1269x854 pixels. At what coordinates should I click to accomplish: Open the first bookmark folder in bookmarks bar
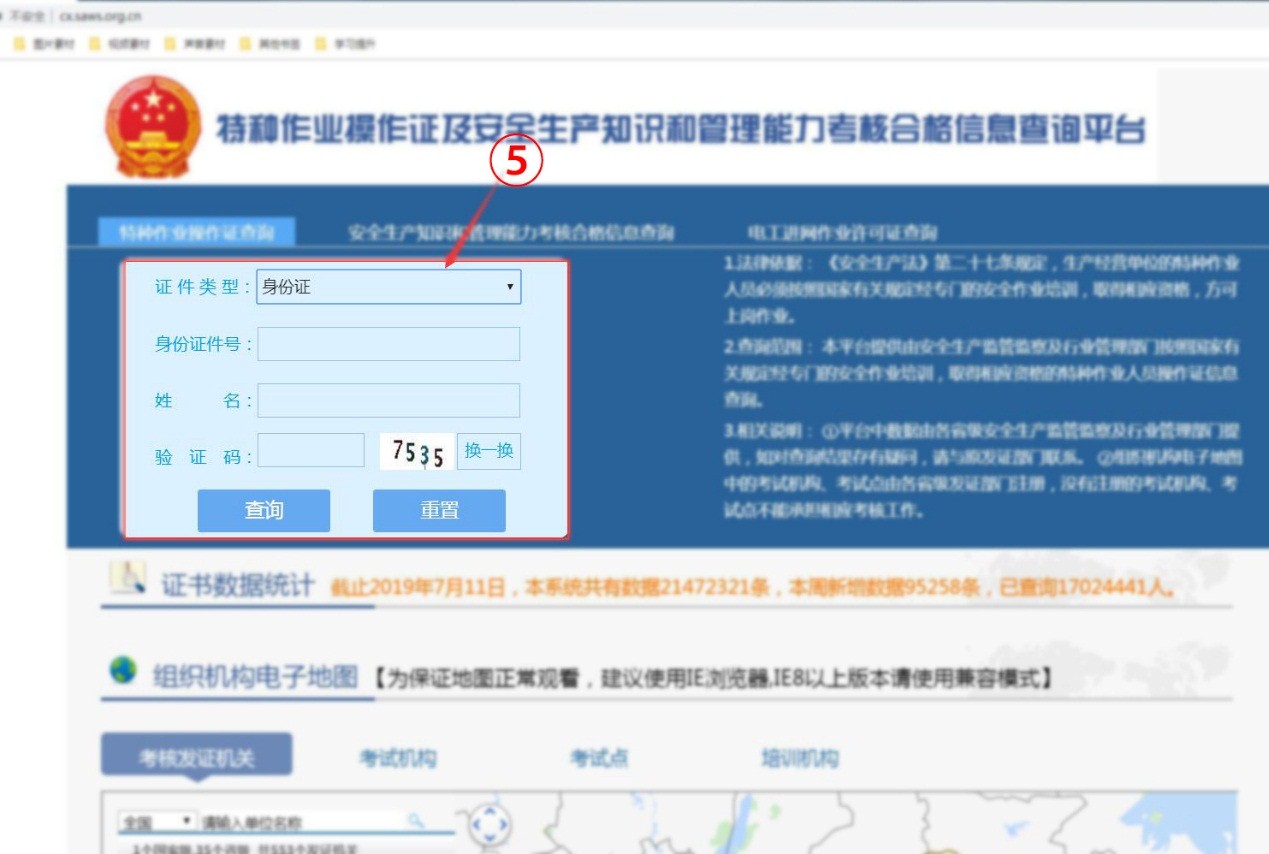44,44
